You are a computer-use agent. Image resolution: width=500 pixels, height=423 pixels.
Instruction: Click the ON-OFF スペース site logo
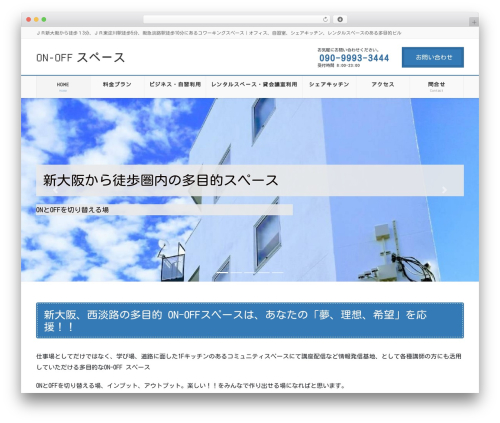(80, 58)
